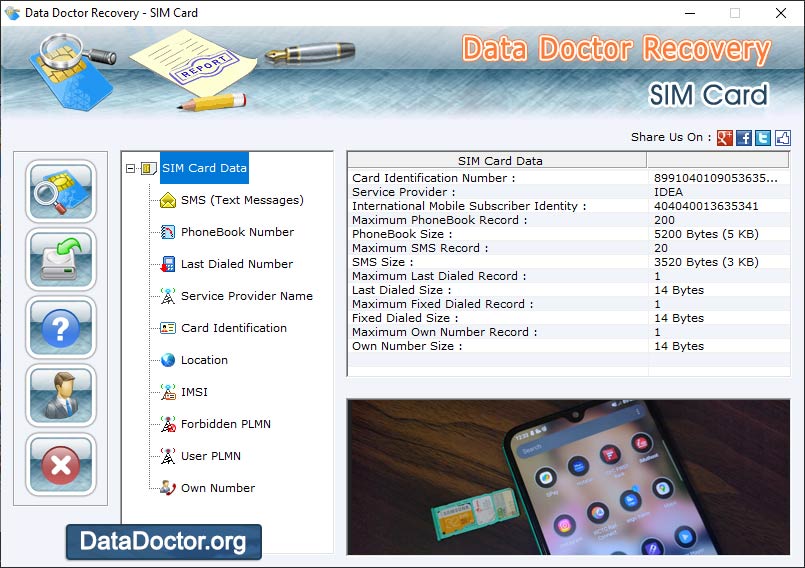Select Forbidden PLMN in the tree
The image size is (805, 568).
click(x=225, y=424)
